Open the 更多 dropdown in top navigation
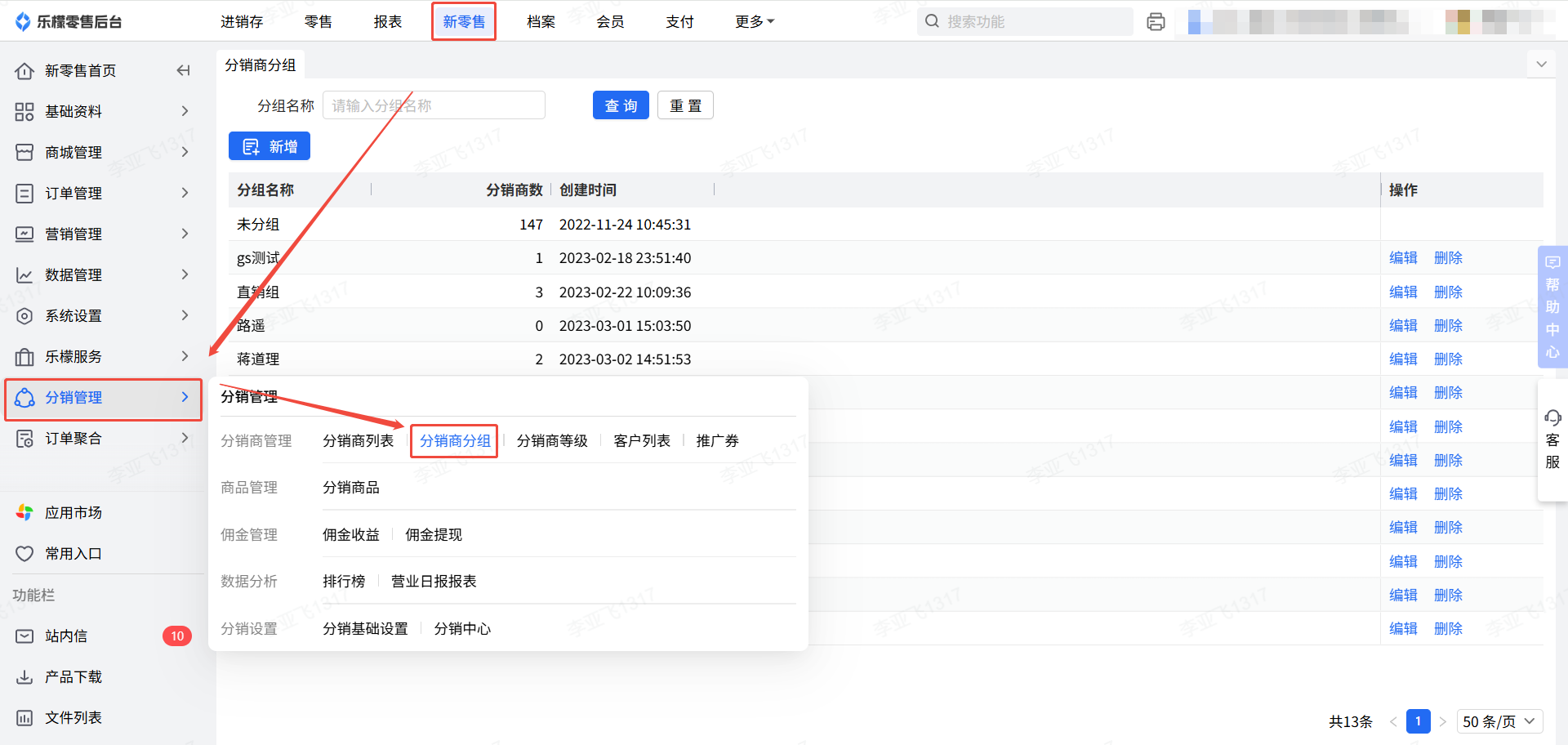 point(755,22)
